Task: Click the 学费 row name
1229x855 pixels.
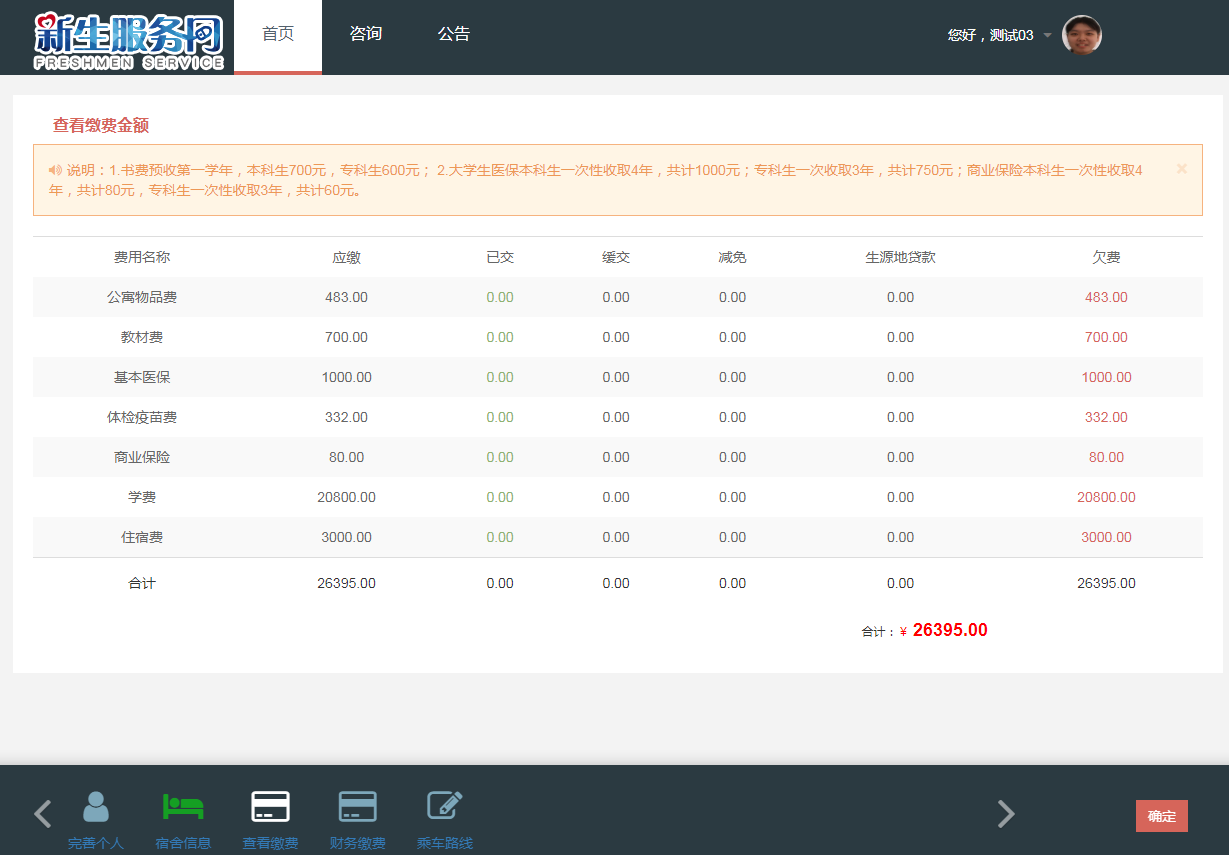Action: point(142,497)
